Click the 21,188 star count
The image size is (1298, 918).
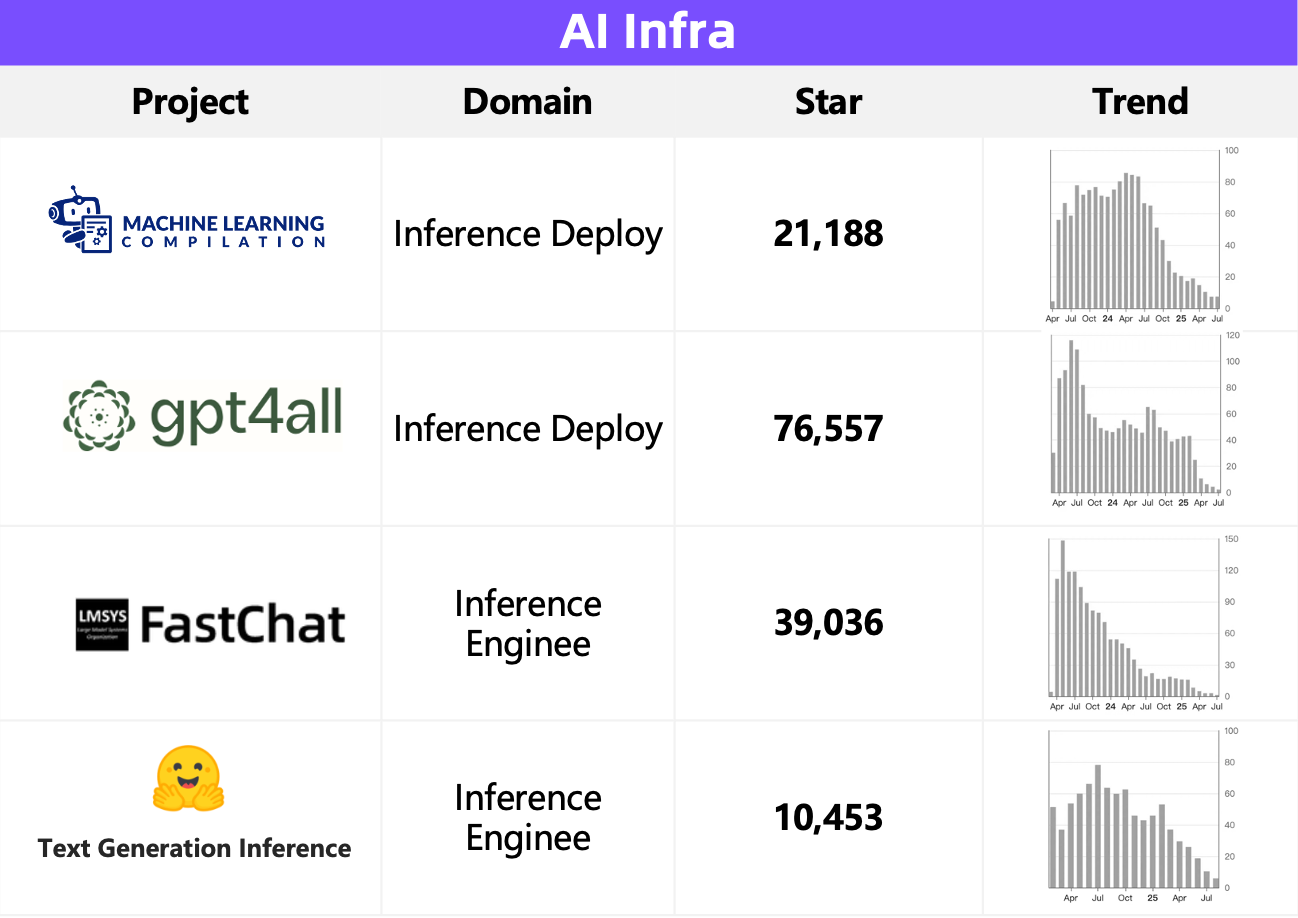(x=828, y=234)
